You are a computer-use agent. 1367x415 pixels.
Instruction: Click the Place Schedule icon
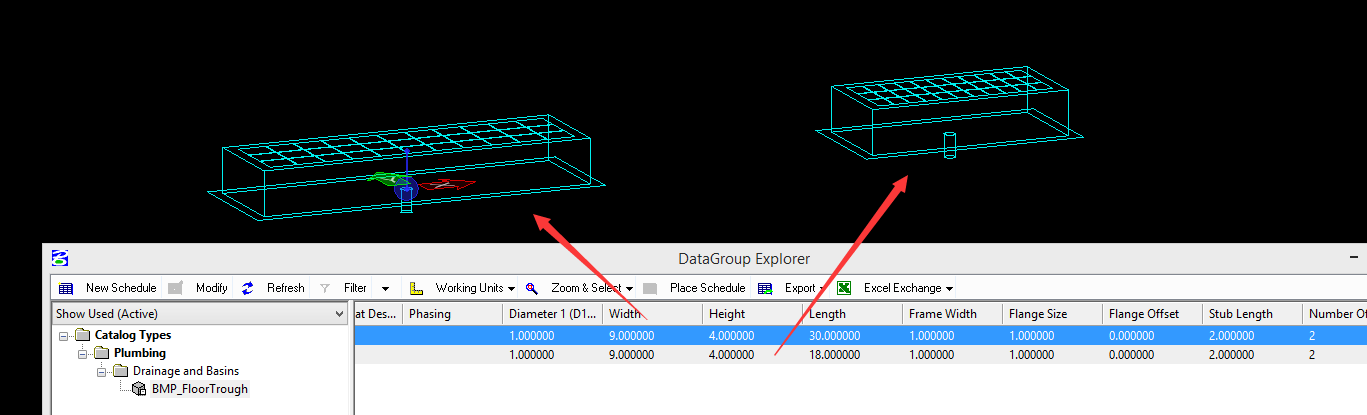pos(650,288)
